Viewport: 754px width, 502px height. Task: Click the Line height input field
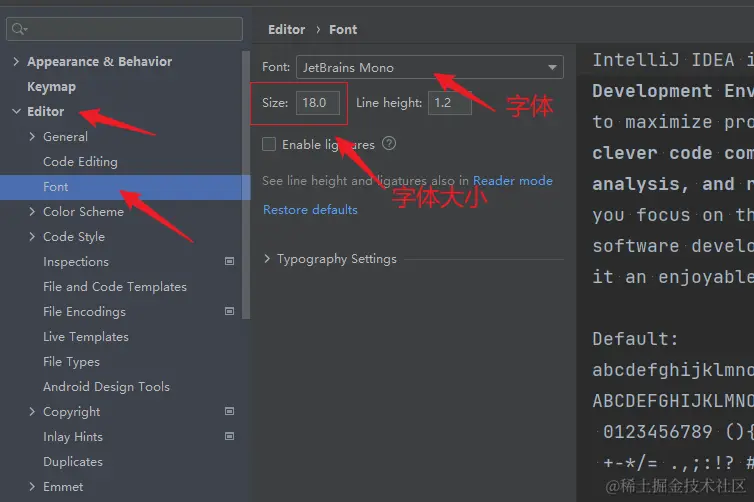point(450,103)
